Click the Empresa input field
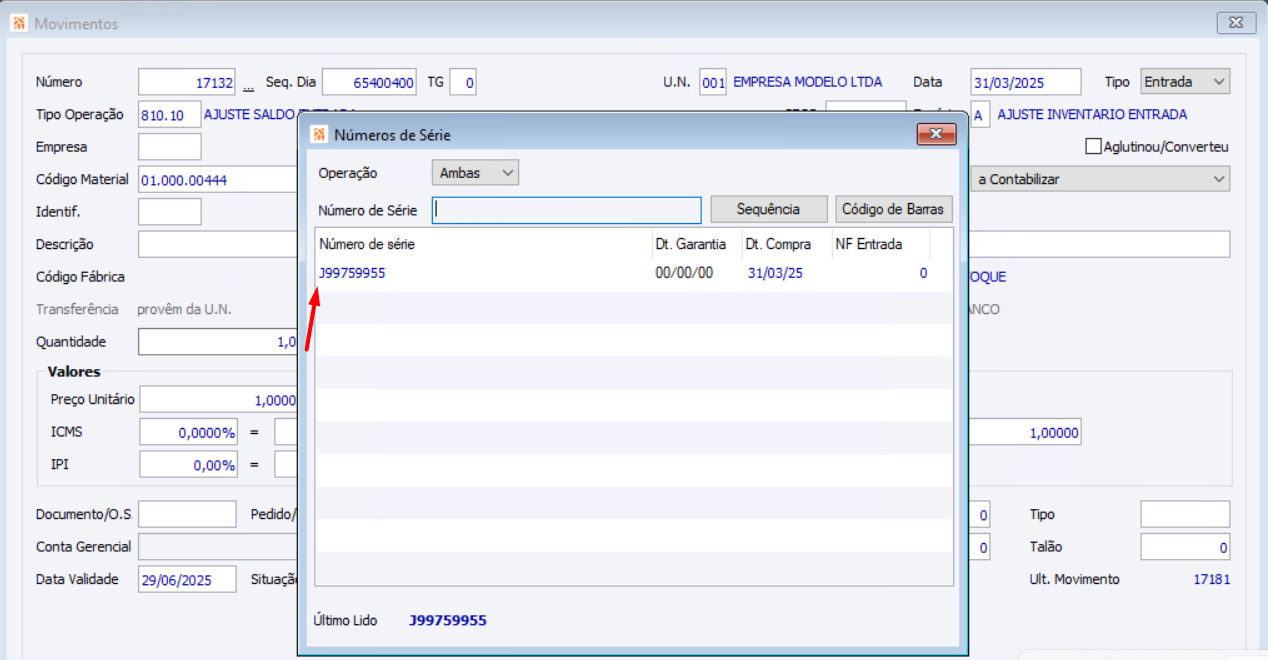1268x660 pixels. click(x=169, y=147)
